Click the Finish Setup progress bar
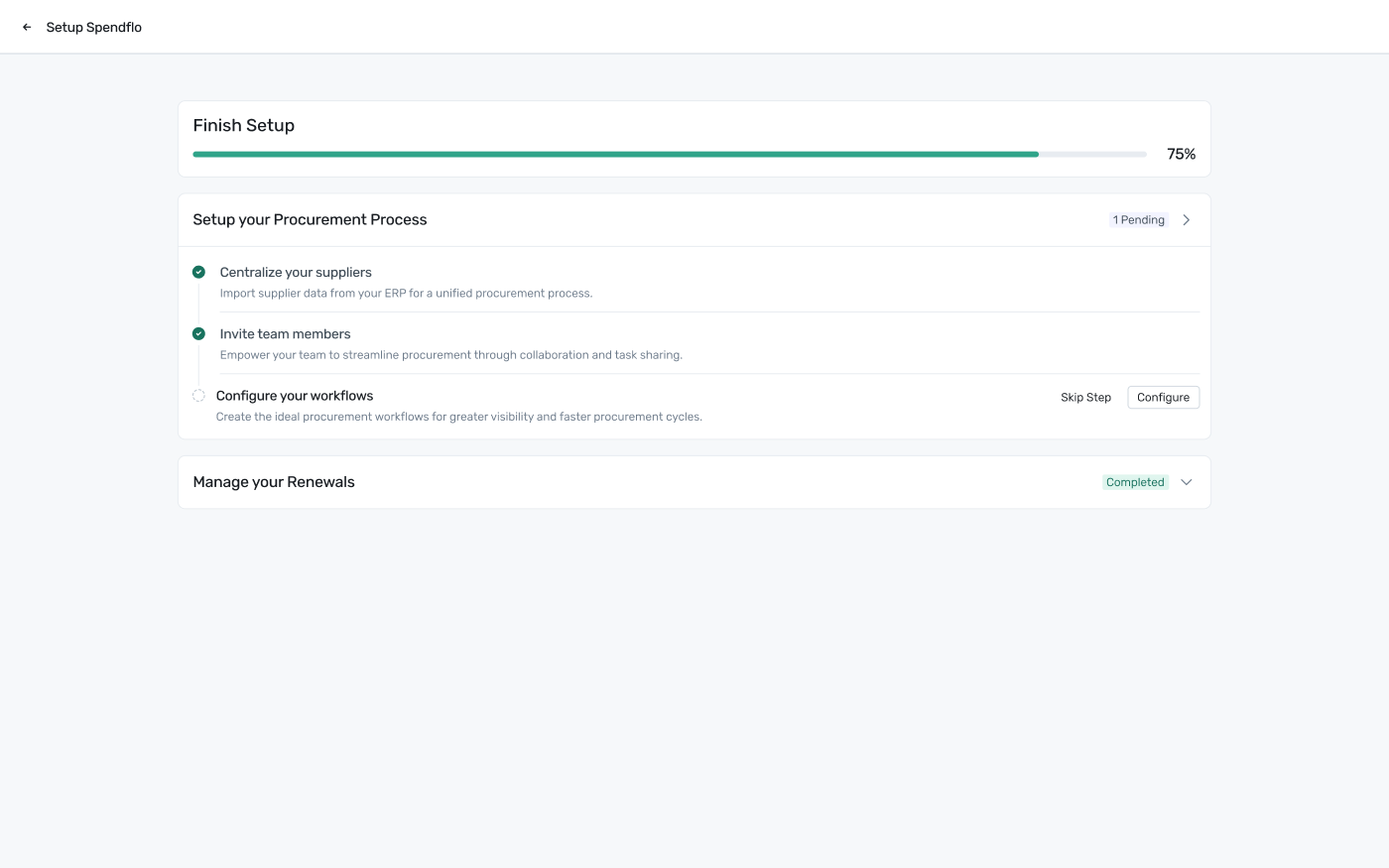 click(x=670, y=155)
